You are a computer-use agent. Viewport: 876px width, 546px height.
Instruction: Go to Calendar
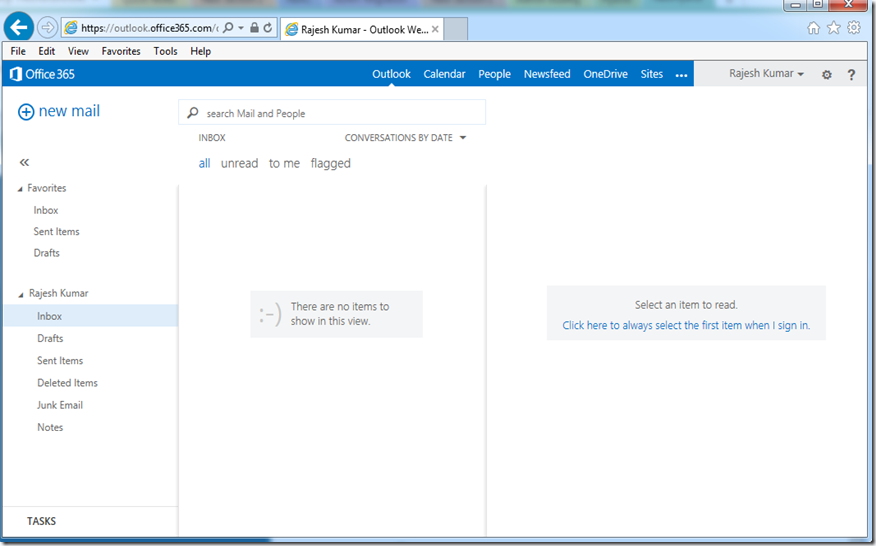[444, 74]
